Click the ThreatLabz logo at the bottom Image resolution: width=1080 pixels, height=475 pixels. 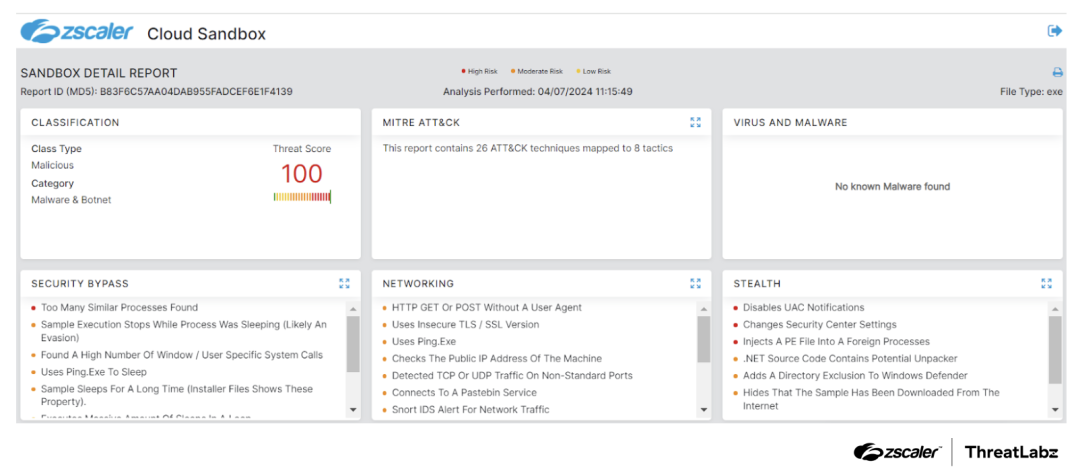click(1011, 452)
